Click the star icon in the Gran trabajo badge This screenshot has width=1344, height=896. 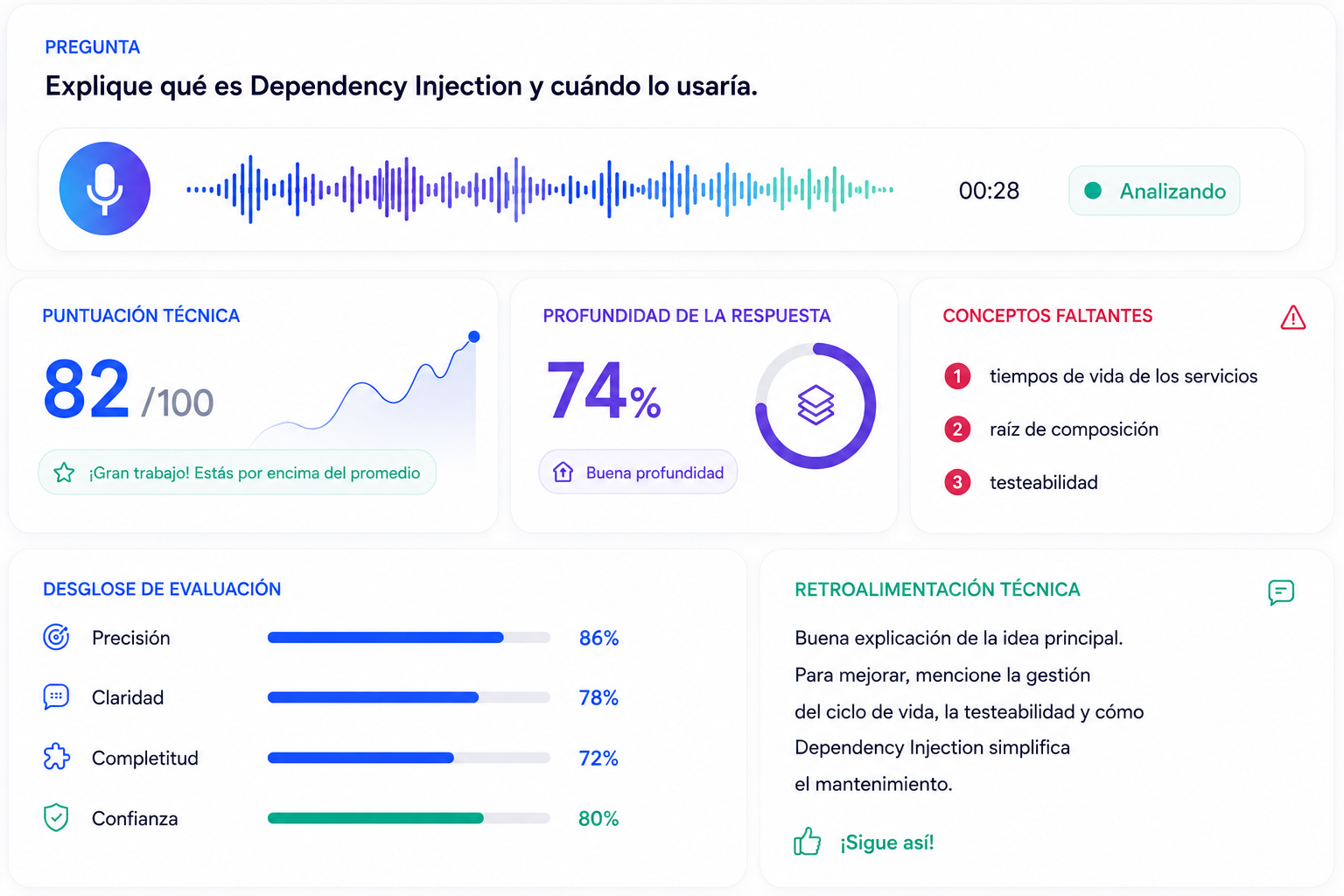[x=64, y=472]
